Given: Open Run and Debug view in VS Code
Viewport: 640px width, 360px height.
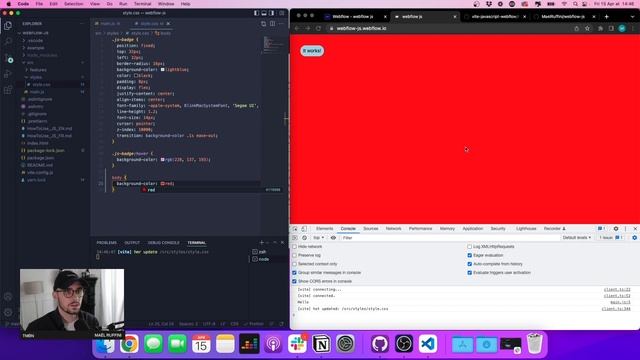Looking at the screenshot, I should (x=8, y=74).
